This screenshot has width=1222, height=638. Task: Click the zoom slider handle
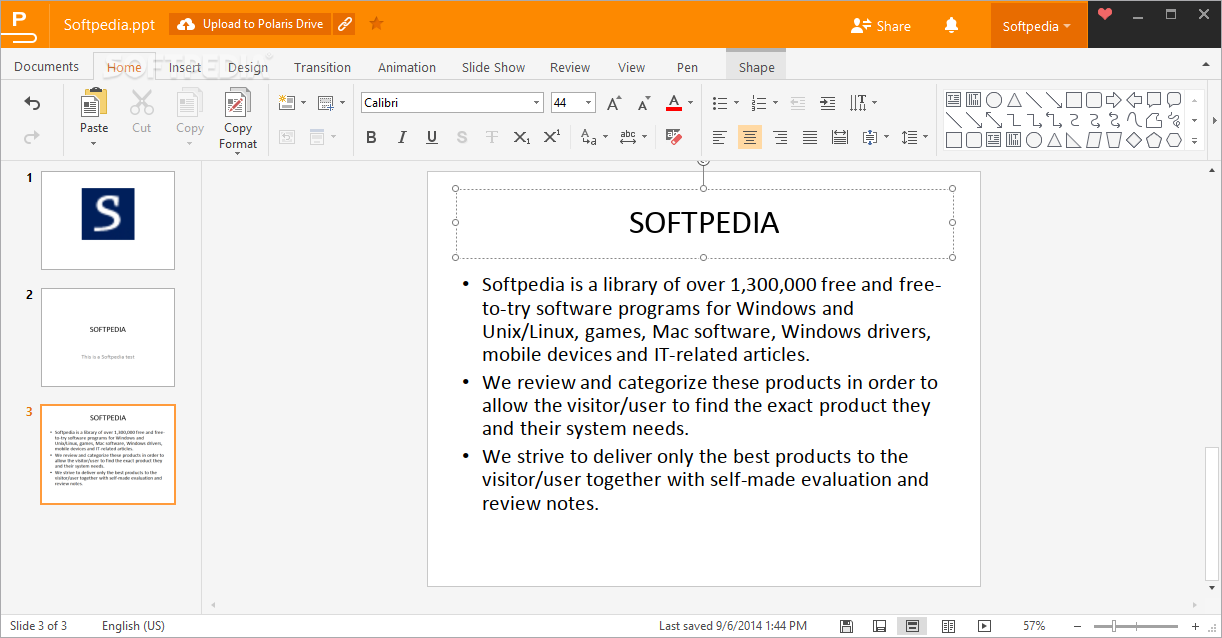[1113, 626]
